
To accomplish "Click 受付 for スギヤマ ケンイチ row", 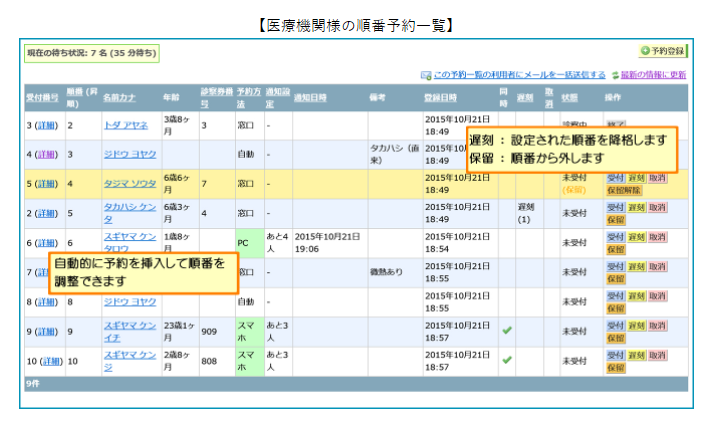I will (x=615, y=326).
